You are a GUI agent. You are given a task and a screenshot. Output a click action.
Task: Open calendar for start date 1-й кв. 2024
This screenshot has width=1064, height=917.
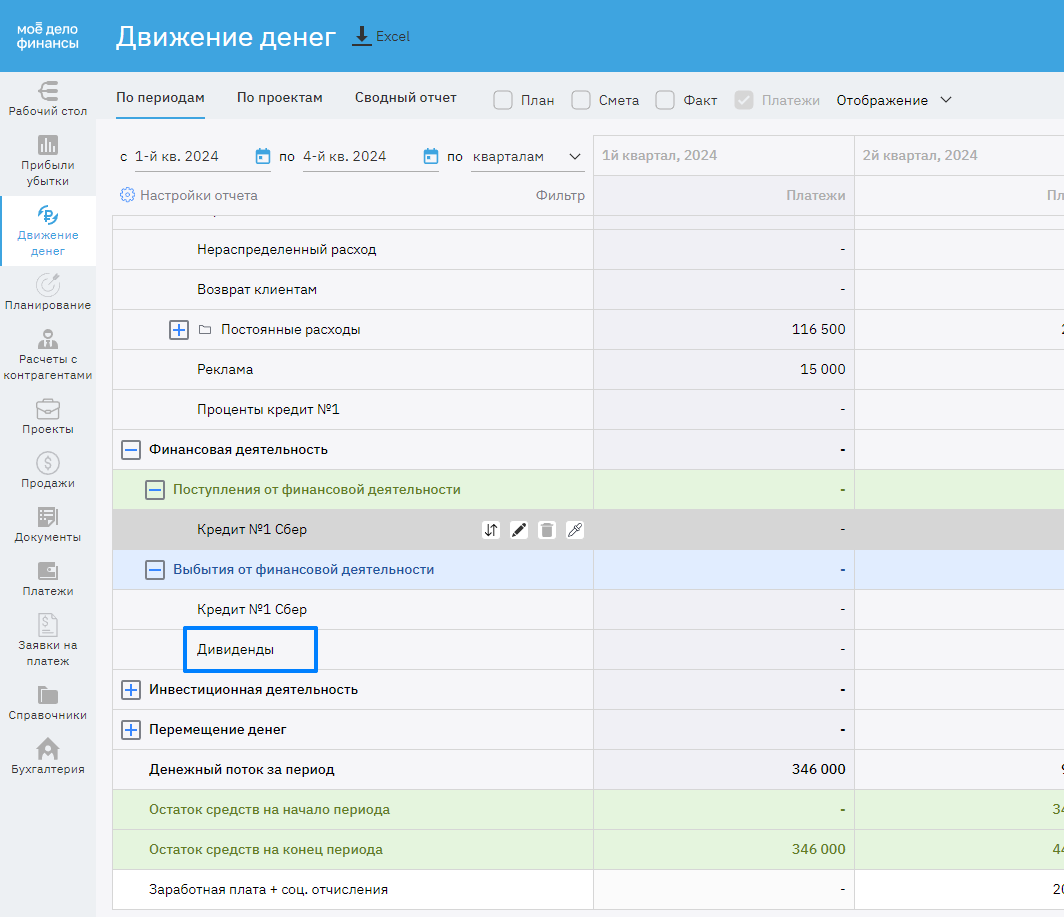[x=263, y=156]
